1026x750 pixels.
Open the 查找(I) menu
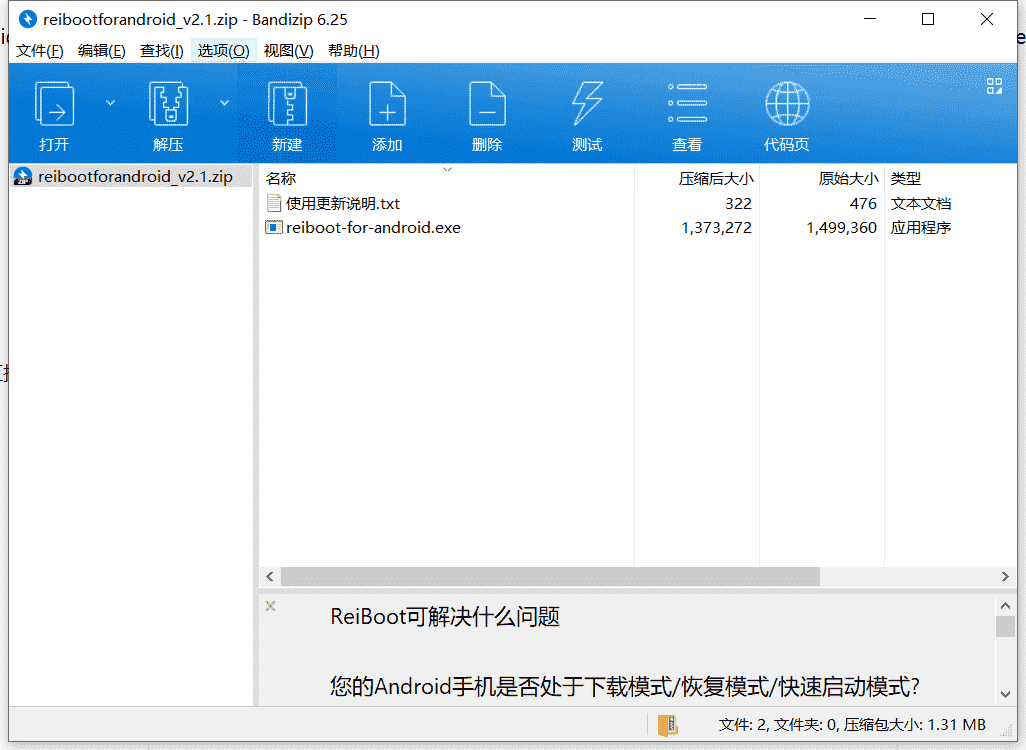click(162, 51)
